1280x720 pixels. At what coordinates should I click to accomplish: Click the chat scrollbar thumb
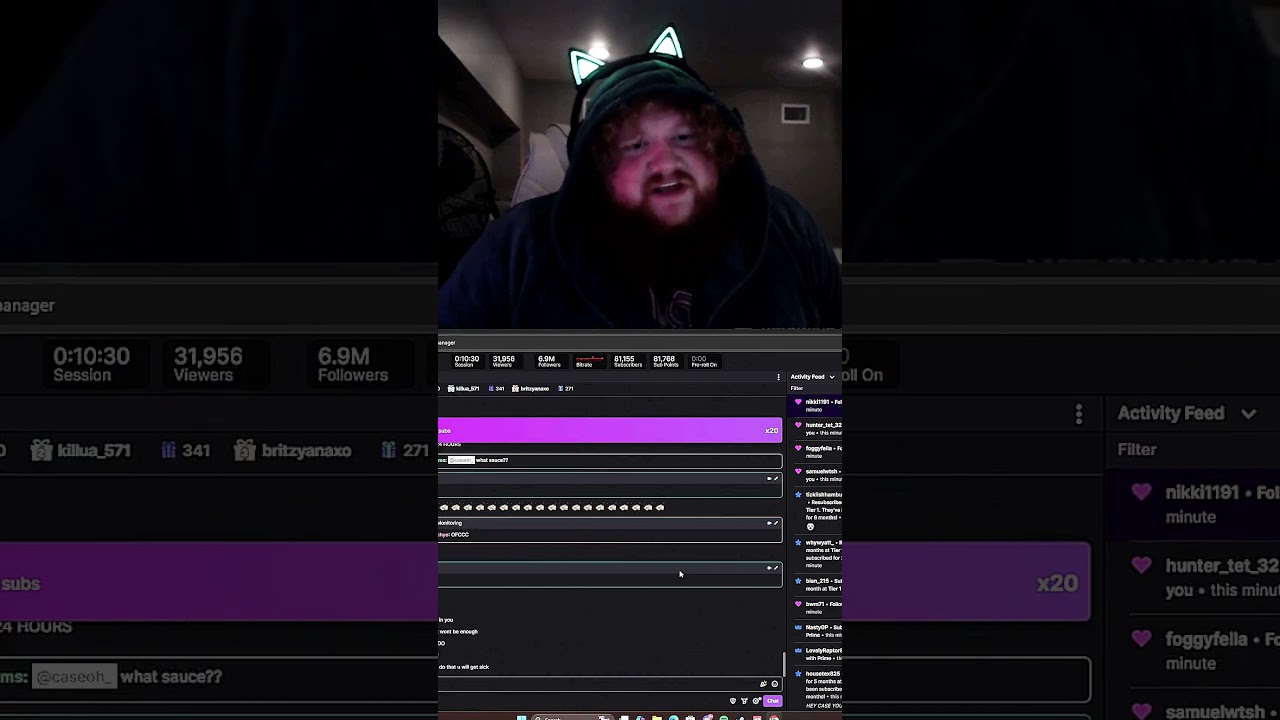coord(784,662)
